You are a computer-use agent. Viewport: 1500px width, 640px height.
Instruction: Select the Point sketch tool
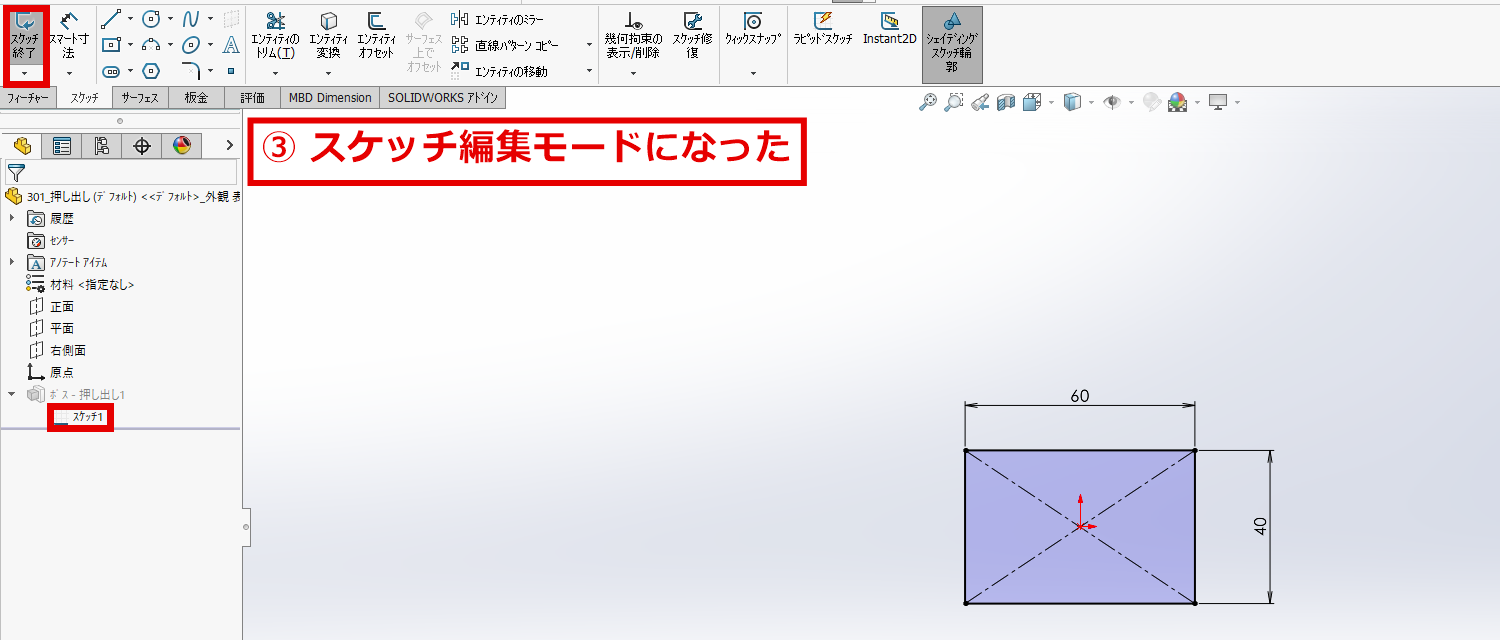point(231,70)
